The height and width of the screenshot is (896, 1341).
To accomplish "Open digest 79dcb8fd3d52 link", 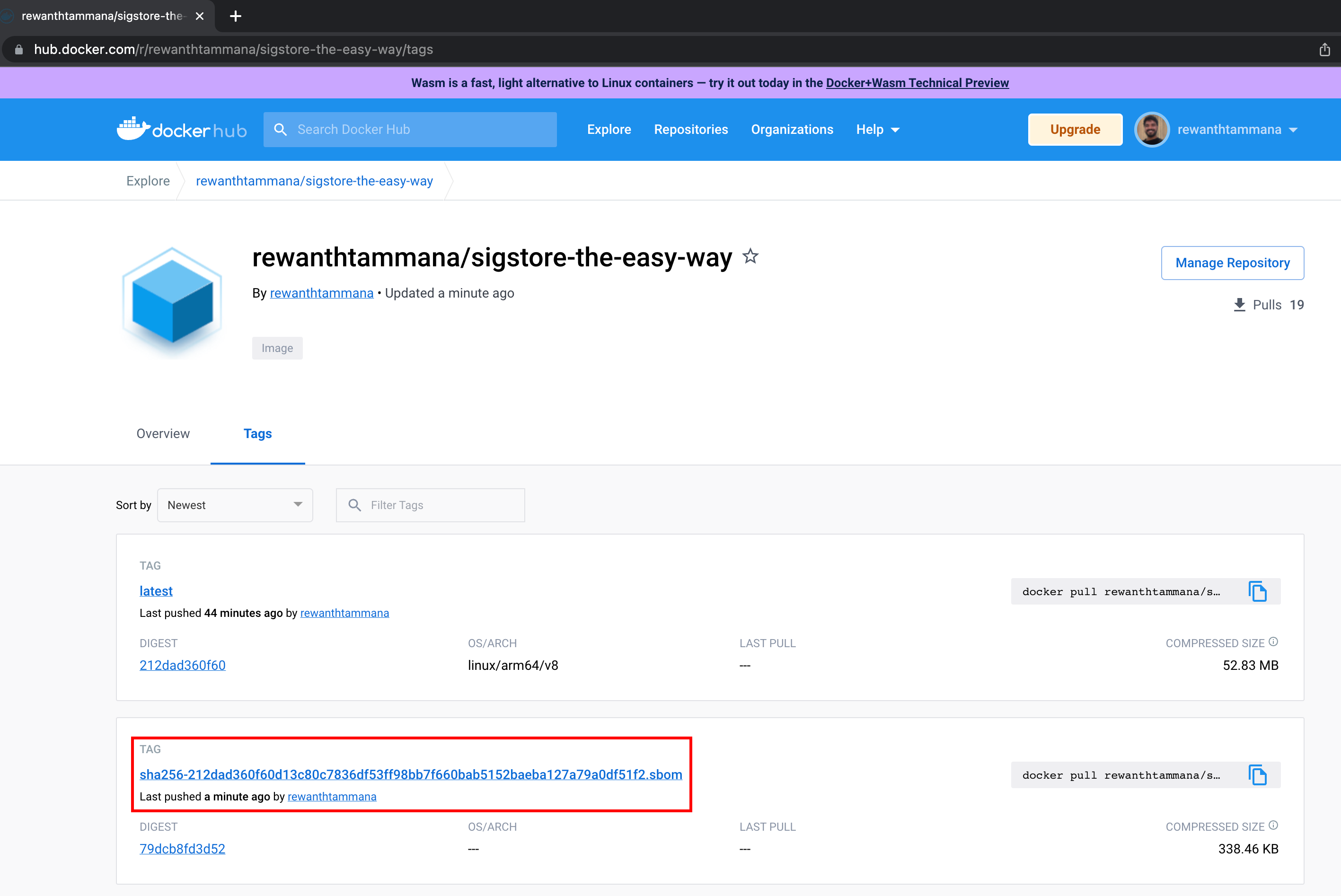I will click(x=182, y=849).
